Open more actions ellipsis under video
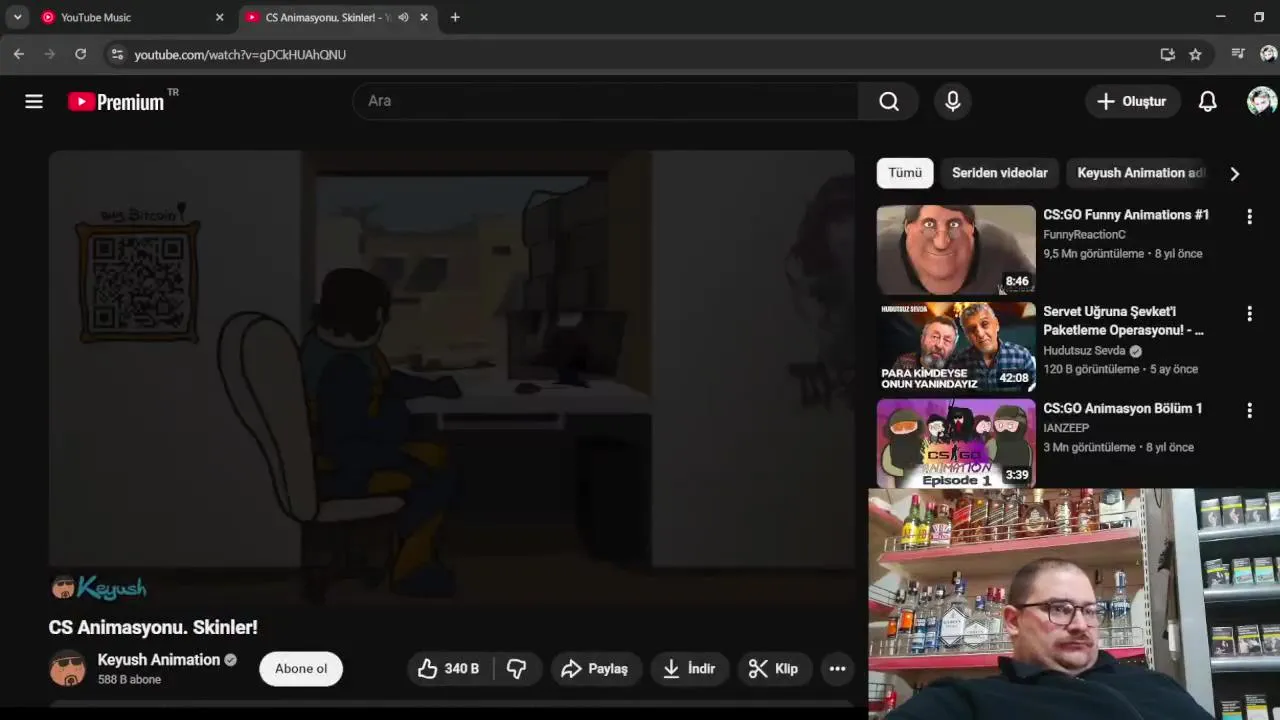 [838, 669]
